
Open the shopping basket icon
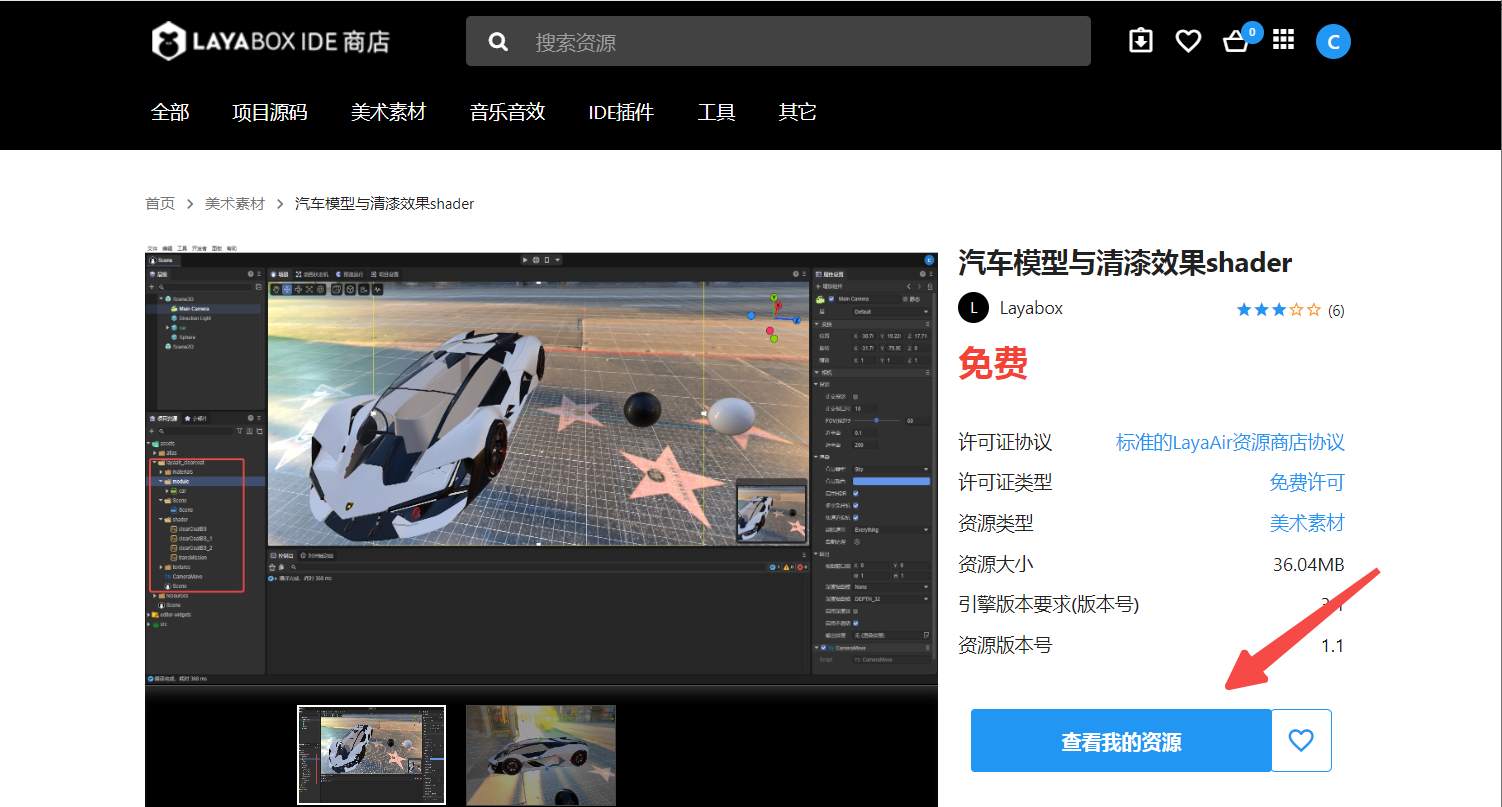(1236, 42)
